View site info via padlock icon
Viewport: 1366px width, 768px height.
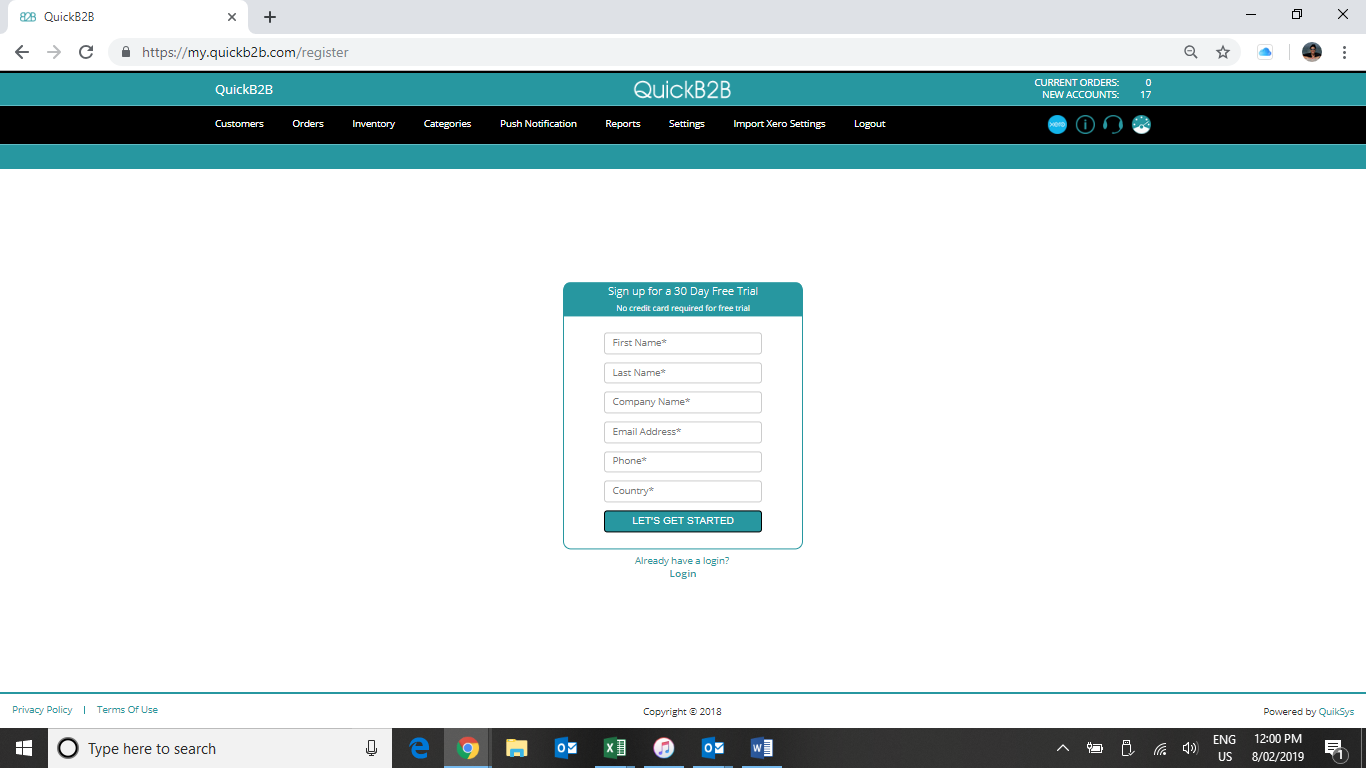pos(126,52)
